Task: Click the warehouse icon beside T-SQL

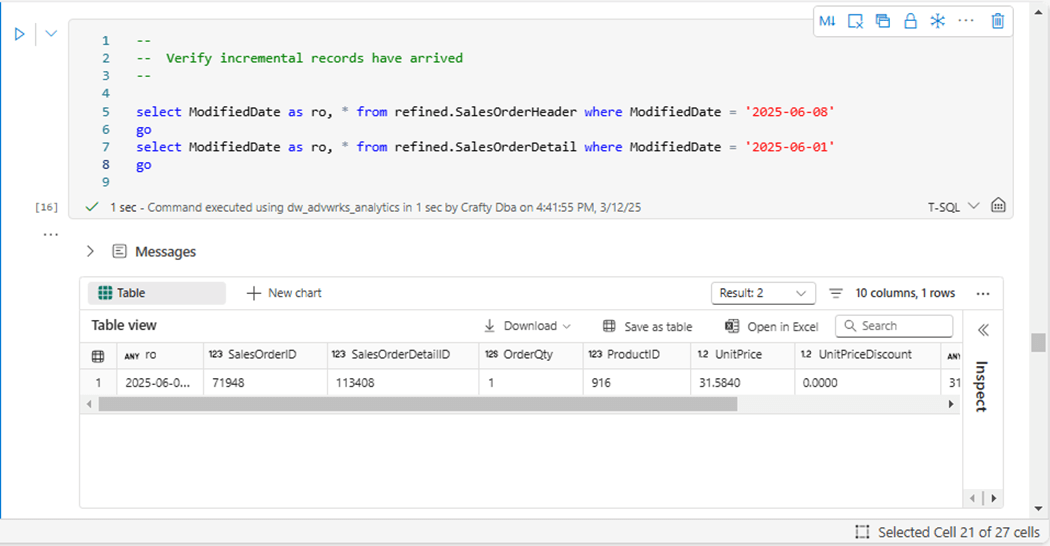Action: [997, 206]
